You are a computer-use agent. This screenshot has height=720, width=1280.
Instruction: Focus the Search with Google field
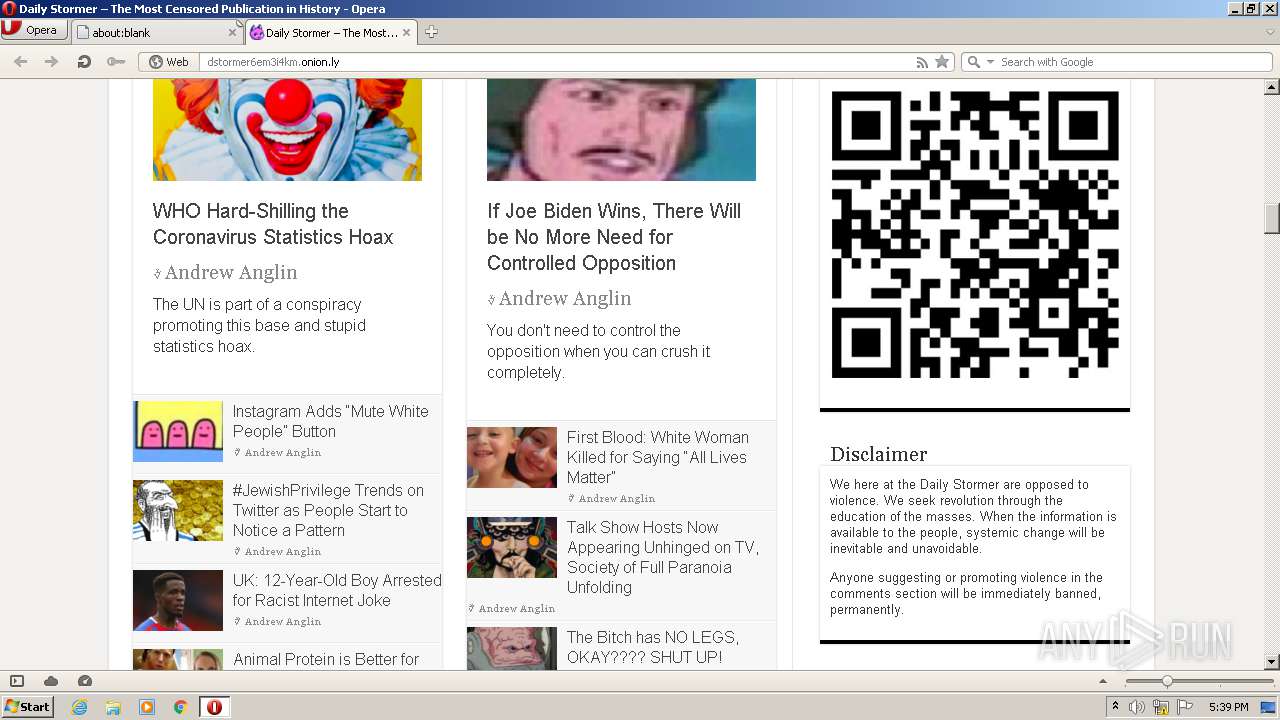click(1134, 62)
